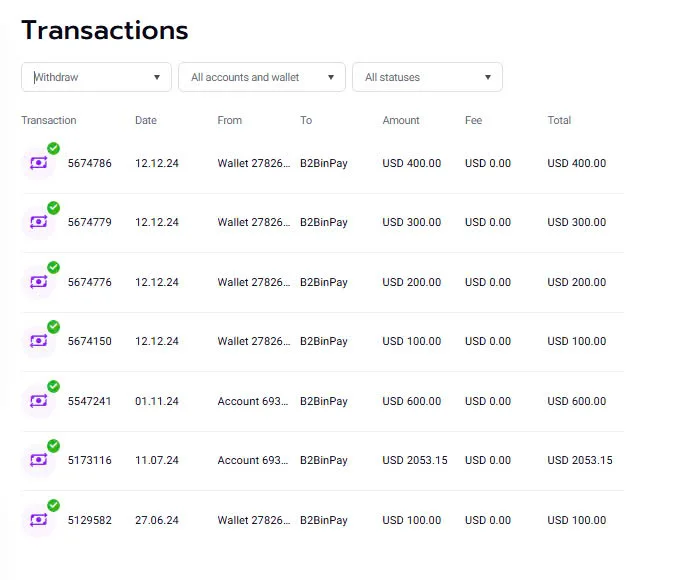The image size is (695, 580).
Task: Click the transaction icon beside 5129582
Action: point(39,520)
